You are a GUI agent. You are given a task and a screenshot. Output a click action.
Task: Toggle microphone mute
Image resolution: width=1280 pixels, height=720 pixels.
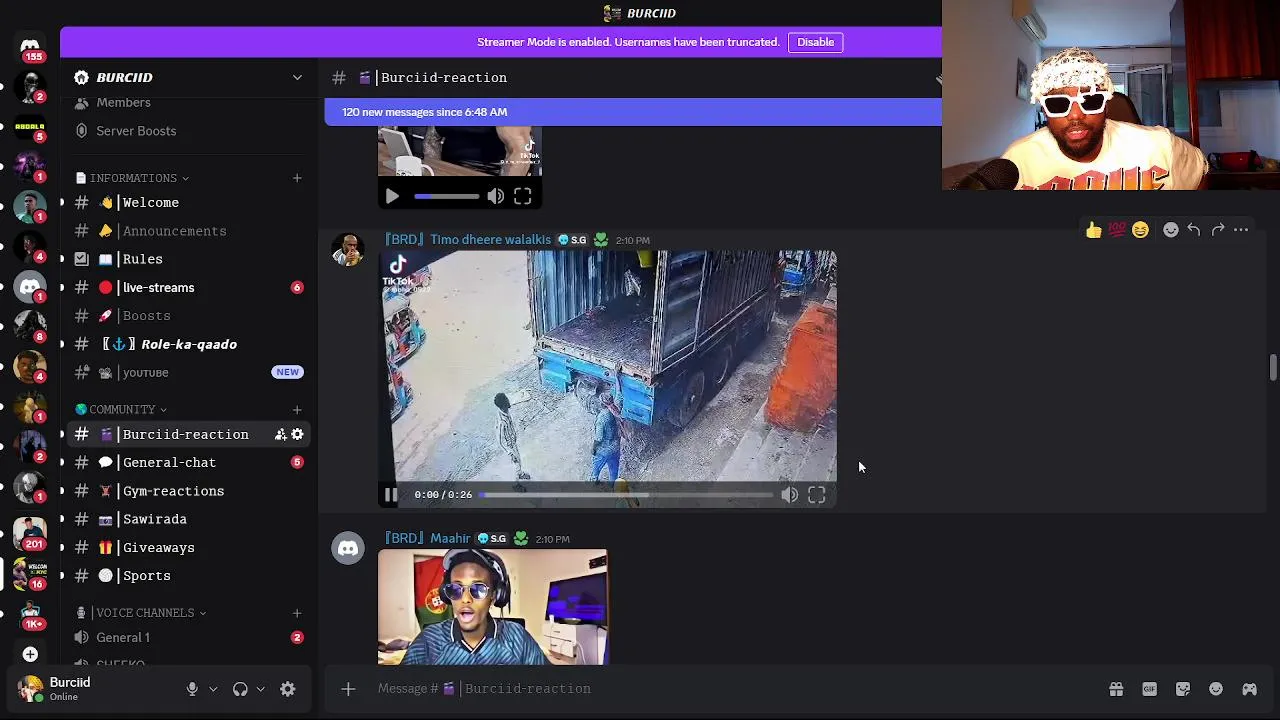pos(192,689)
